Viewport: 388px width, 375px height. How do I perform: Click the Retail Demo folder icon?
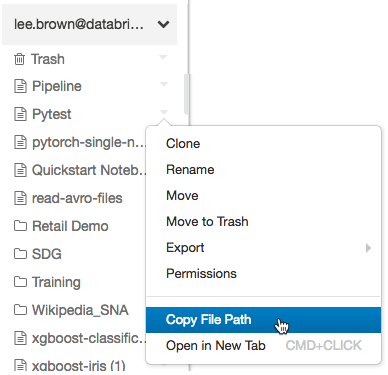click(x=20, y=226)
